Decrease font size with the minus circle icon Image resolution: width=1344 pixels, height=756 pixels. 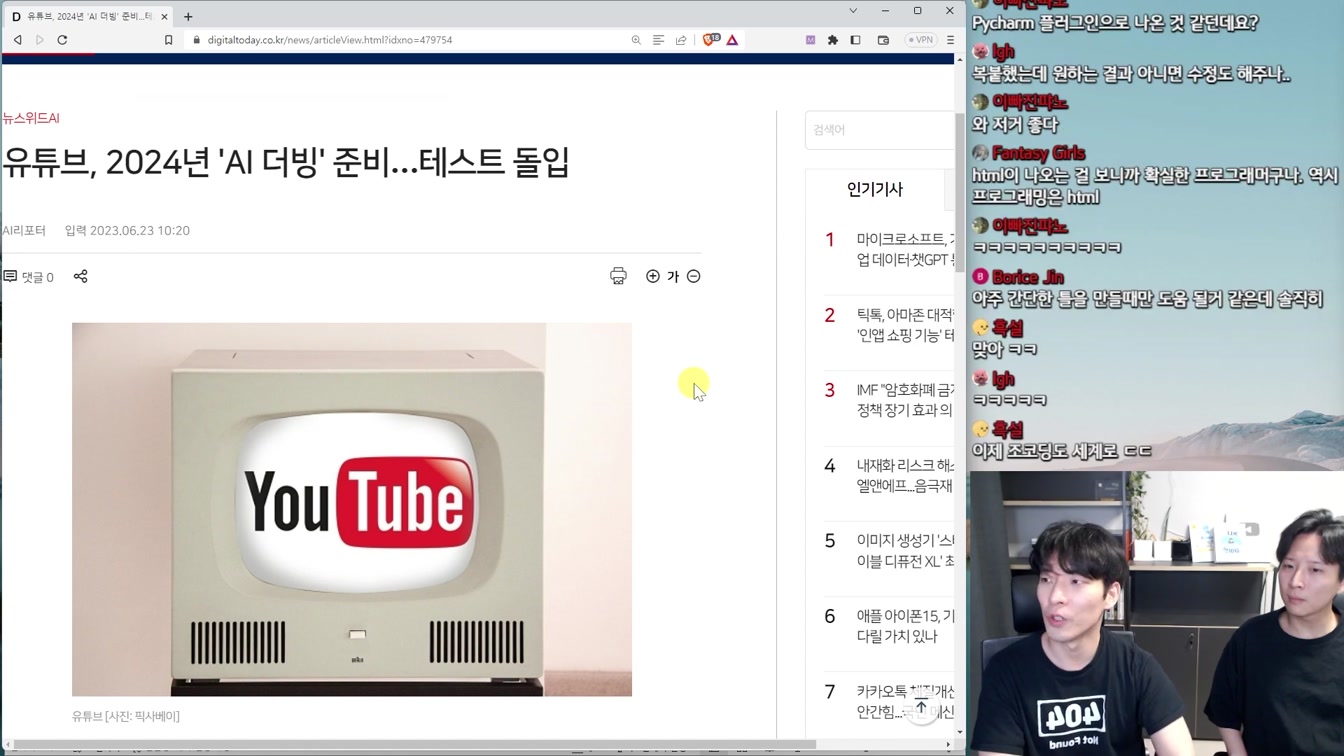694,276
